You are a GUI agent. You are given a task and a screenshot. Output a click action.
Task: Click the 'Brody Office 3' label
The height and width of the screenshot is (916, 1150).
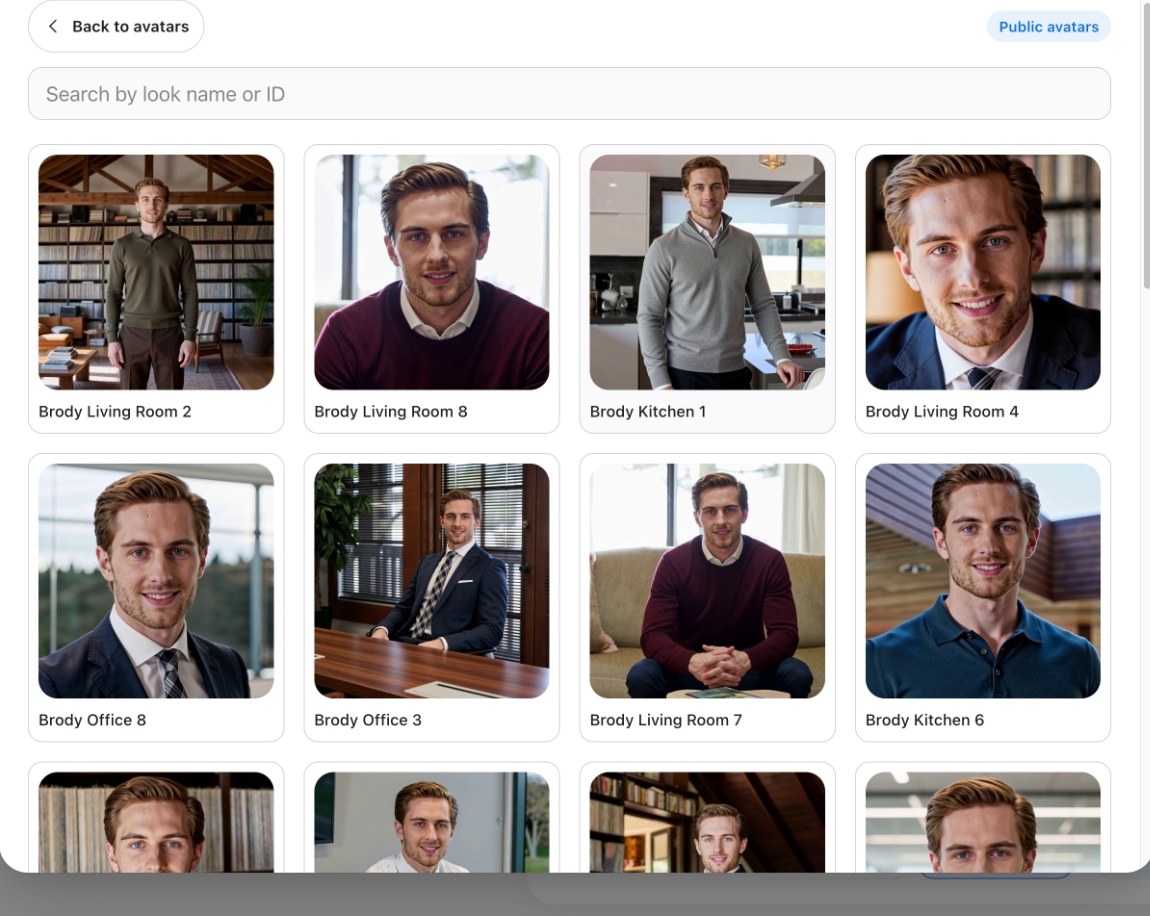click(368, 720)
